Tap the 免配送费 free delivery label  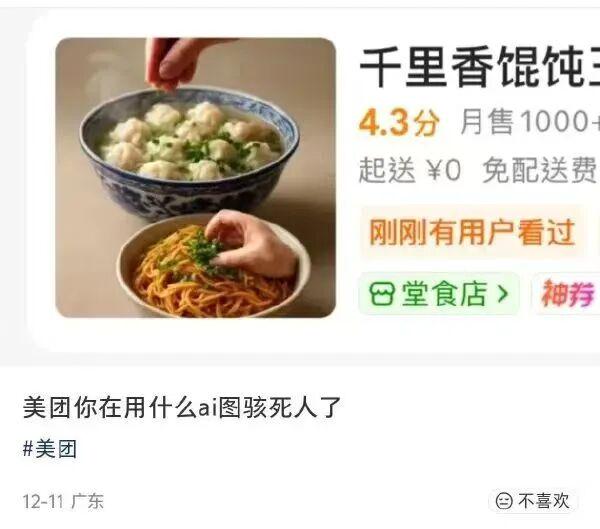[540, 170]
